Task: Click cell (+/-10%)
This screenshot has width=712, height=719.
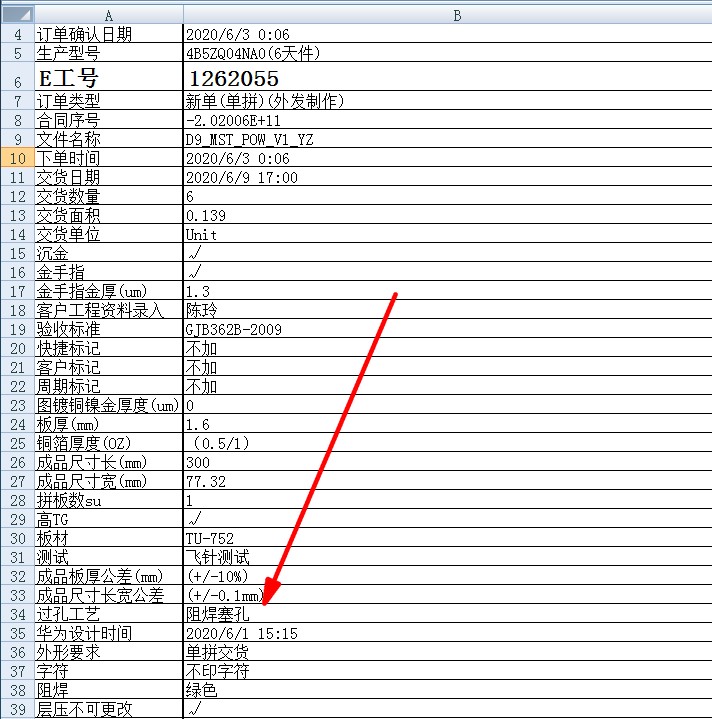Action: [x=447, y=576]
